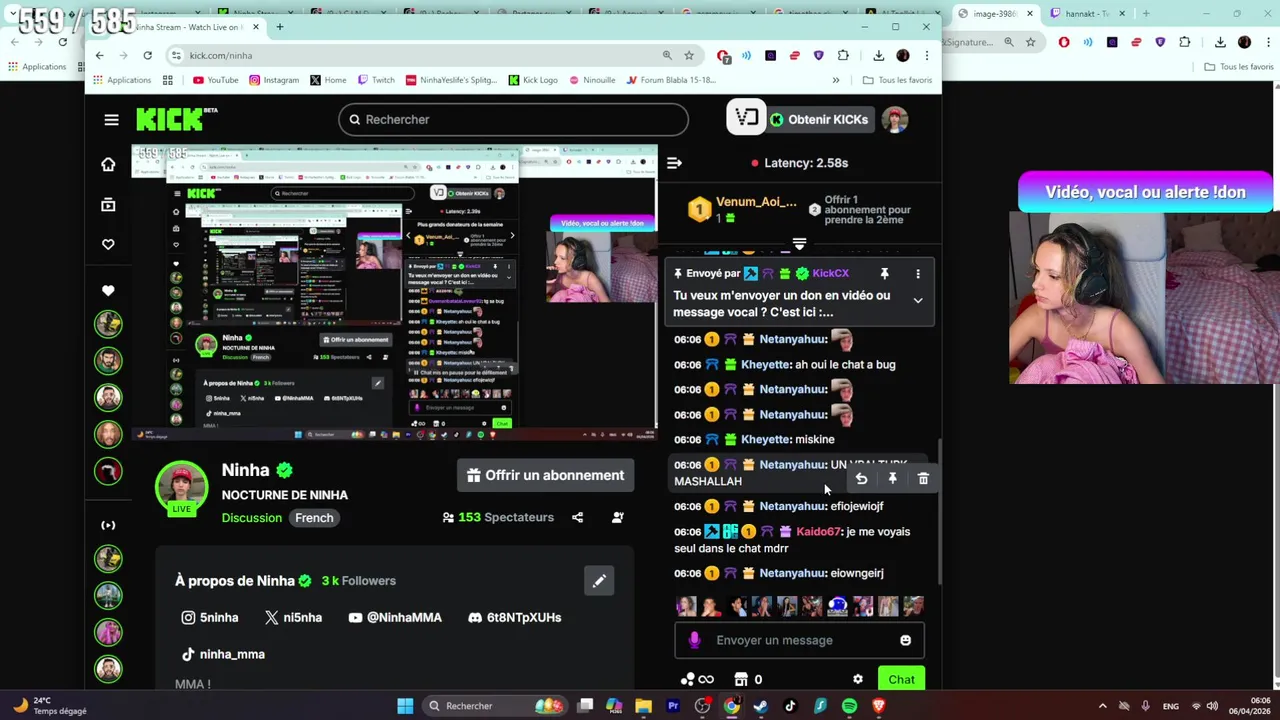Click Offrir un abonnement button

(545, 475)
